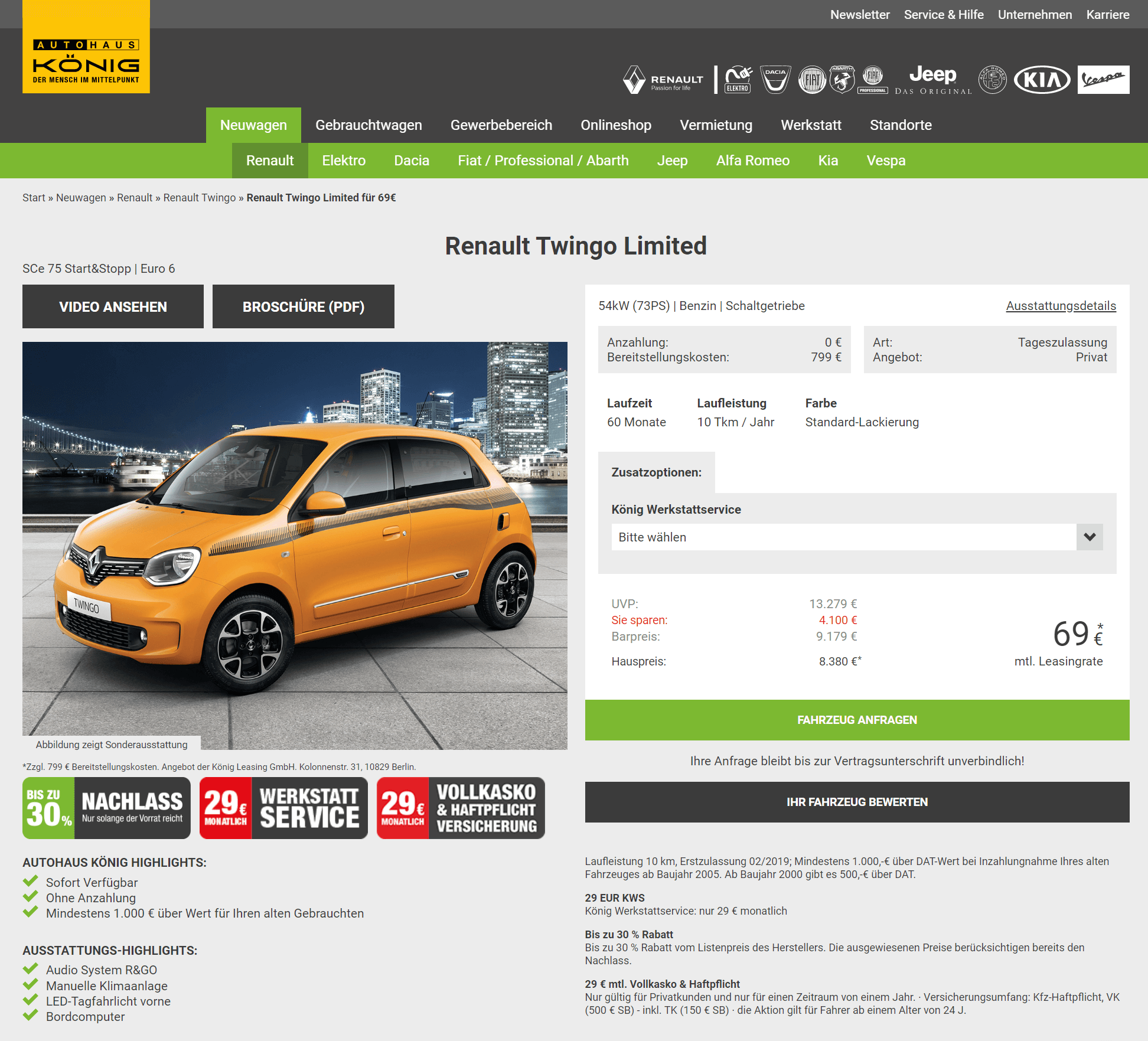
Task: Select 10 Tkm / Jahr Laufleistung
Action: [x=735, y=422]
